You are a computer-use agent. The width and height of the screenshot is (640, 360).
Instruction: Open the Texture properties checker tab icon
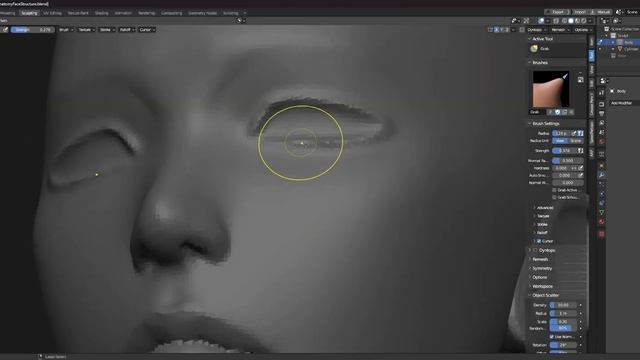tap(602, 233)
